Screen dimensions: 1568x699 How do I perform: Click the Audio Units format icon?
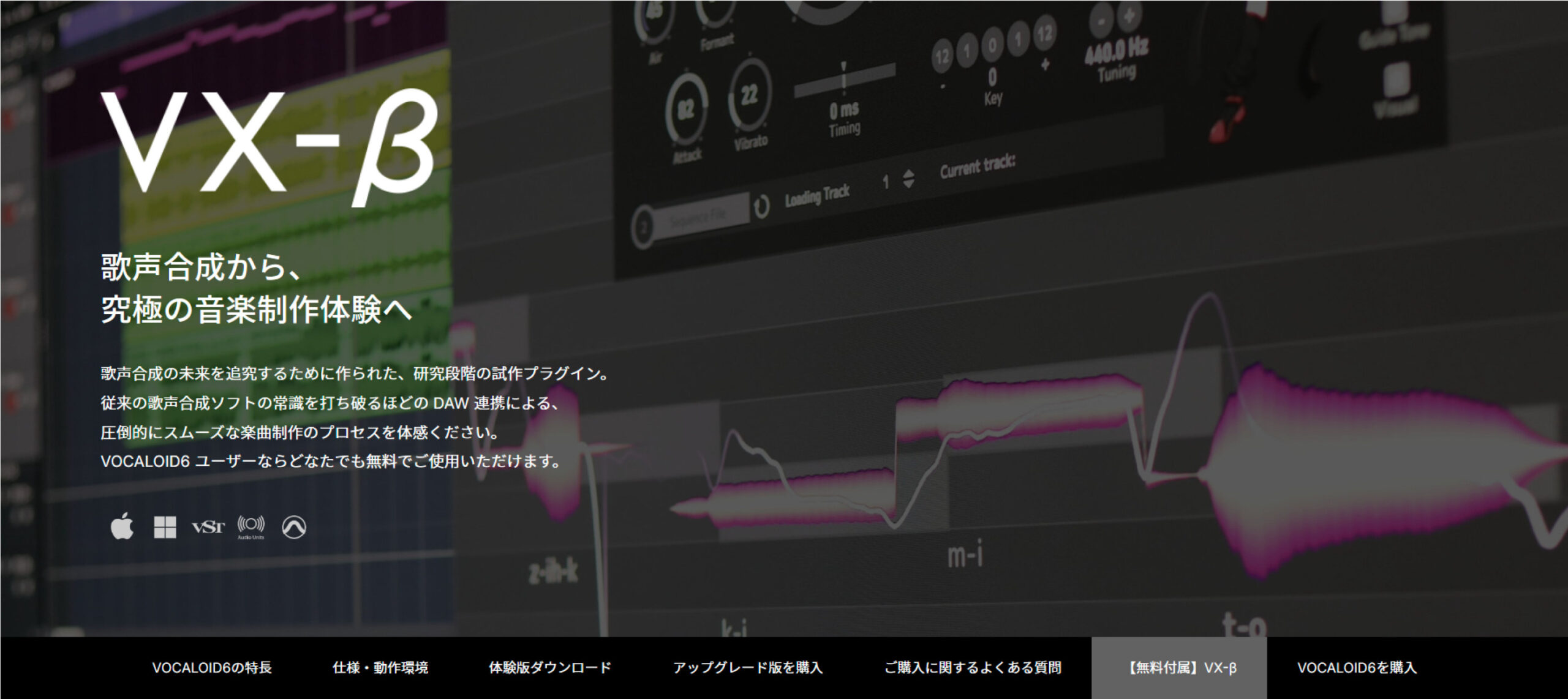pyautogui.click(x=251, y=527)
